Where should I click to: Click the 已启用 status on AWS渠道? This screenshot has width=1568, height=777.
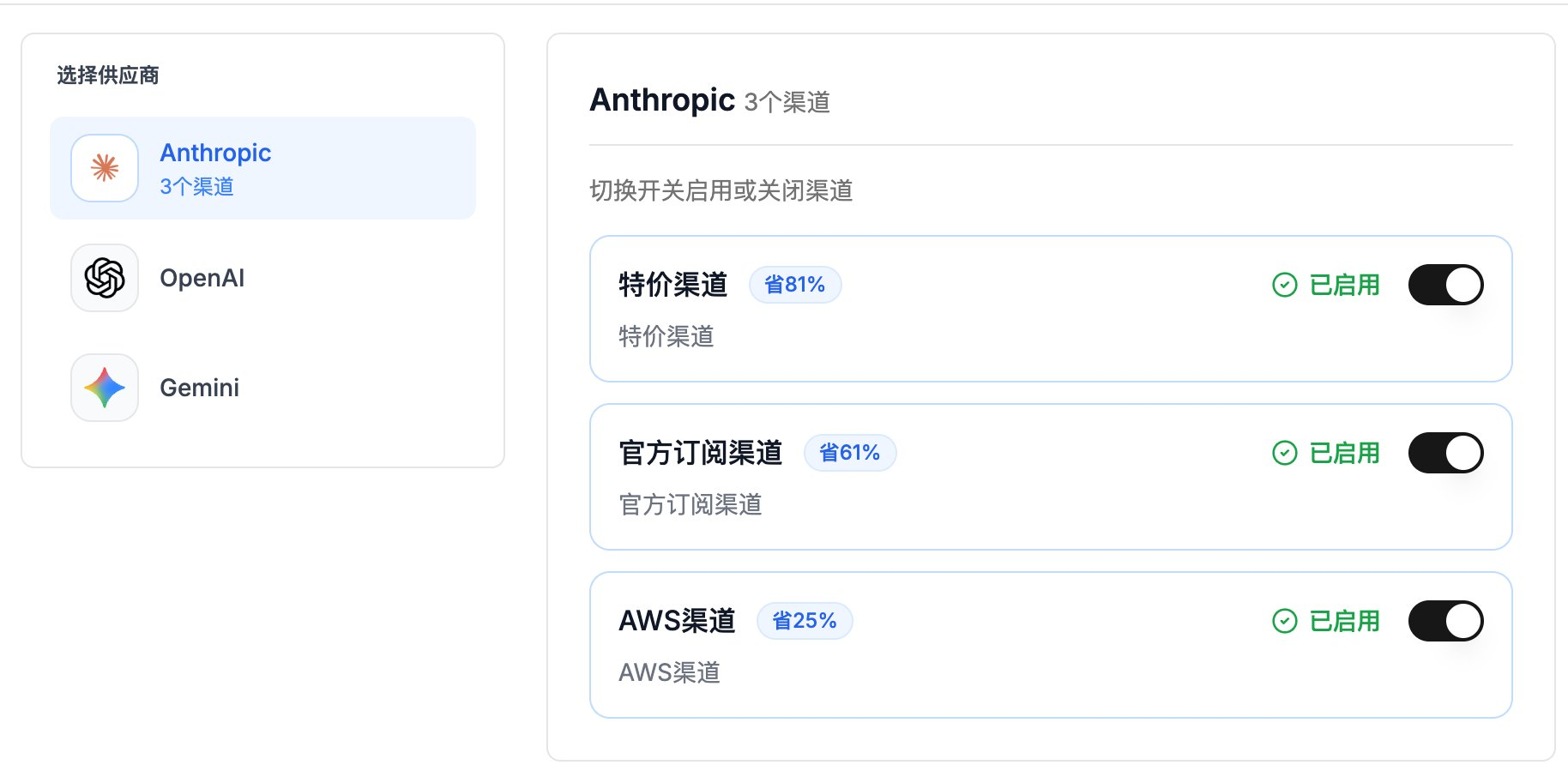coord(1344,621)
